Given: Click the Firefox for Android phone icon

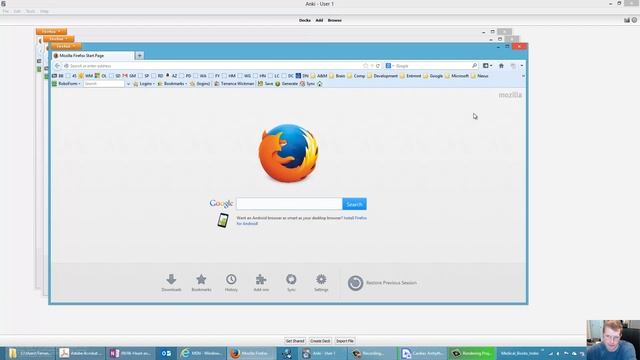Looking at the screenshot, I should click(223, 220).
